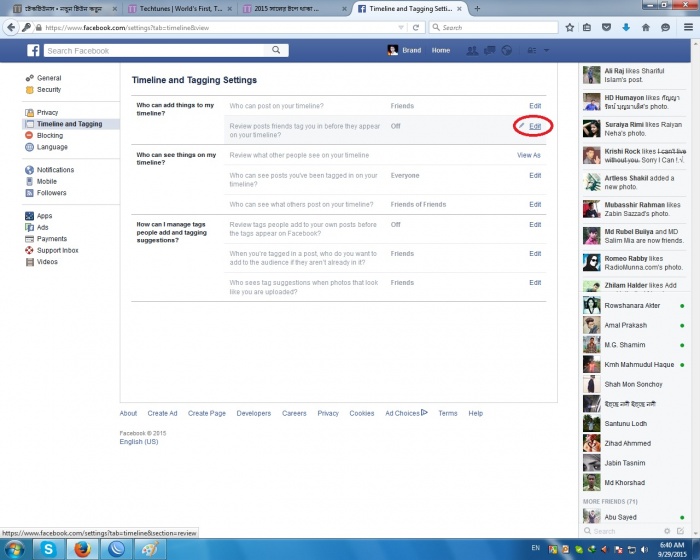700x560 pixels.
Task: Click Brand profile link in header
Action: click(404, 50)
